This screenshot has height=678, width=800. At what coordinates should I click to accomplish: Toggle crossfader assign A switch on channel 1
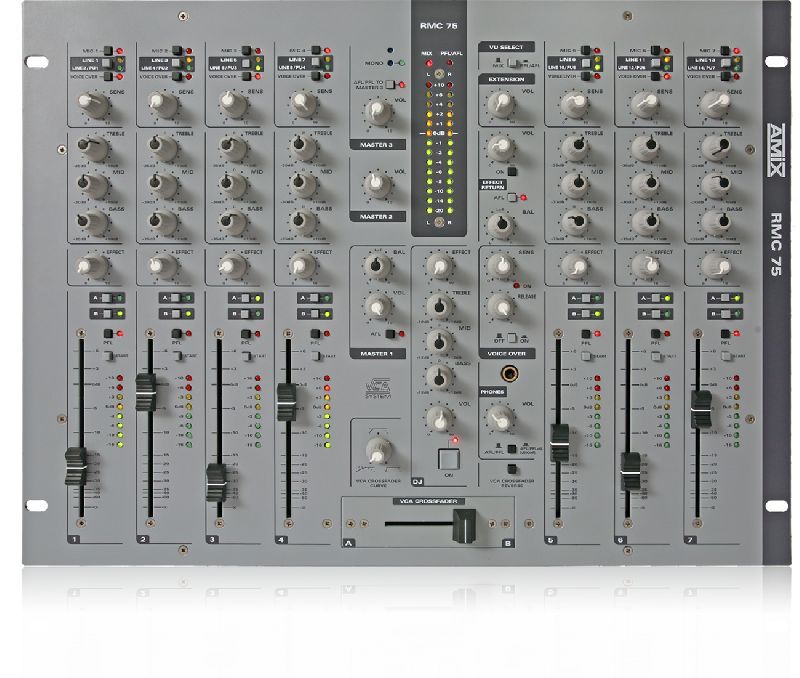pos(107,298)
